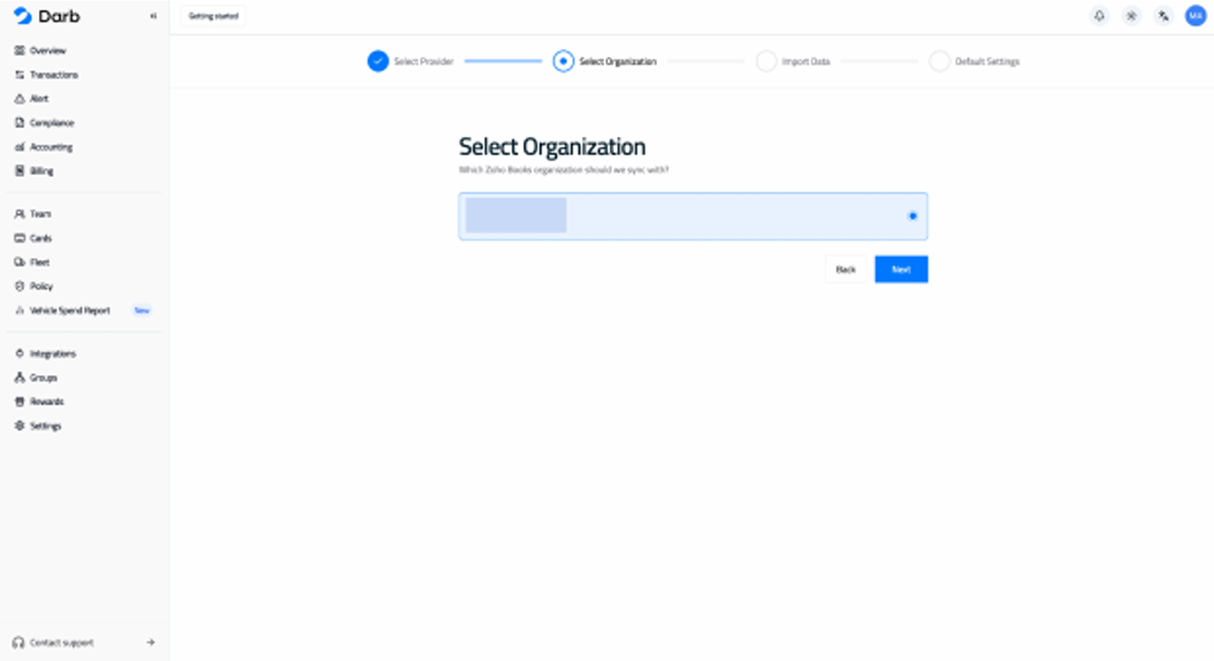Open the MA user avatar menu
The image size is (1214, 661).
[1195, 16]
